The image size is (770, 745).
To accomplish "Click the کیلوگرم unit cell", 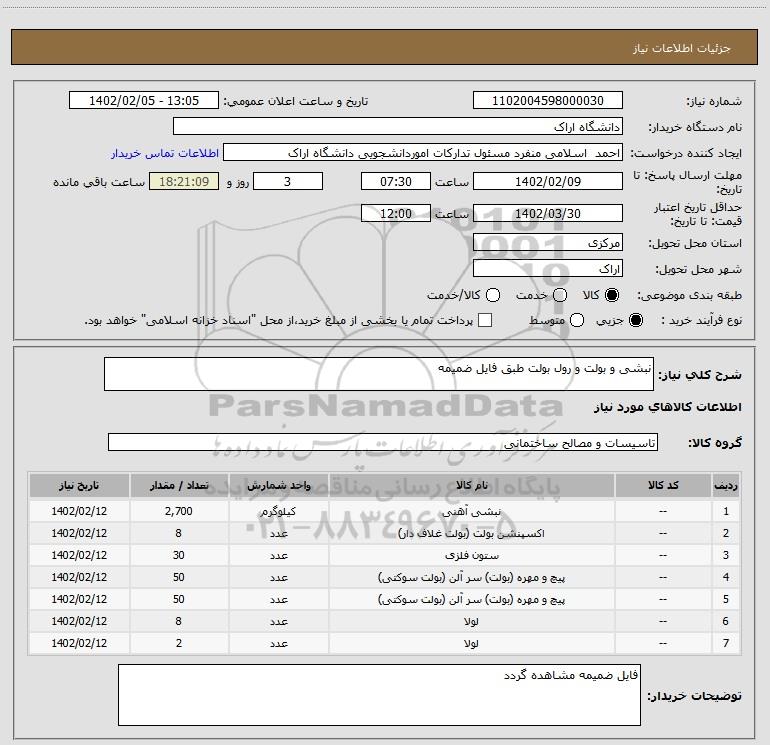I will coord(278,511).
